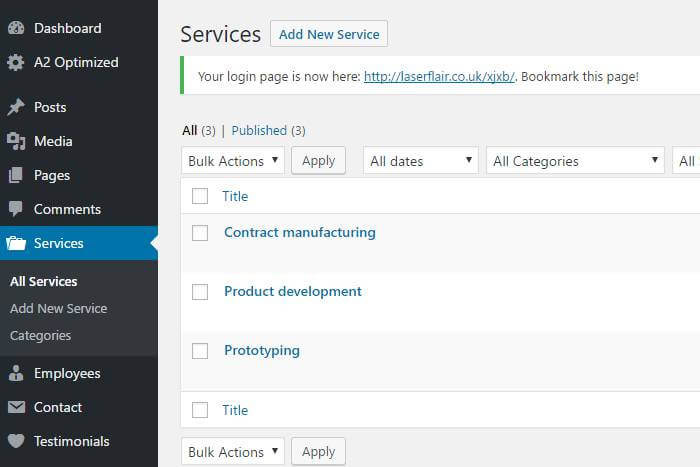Expand the All dates filter dropdown
The height and width of the screenshot is (467, 700).
pos(420,161)
